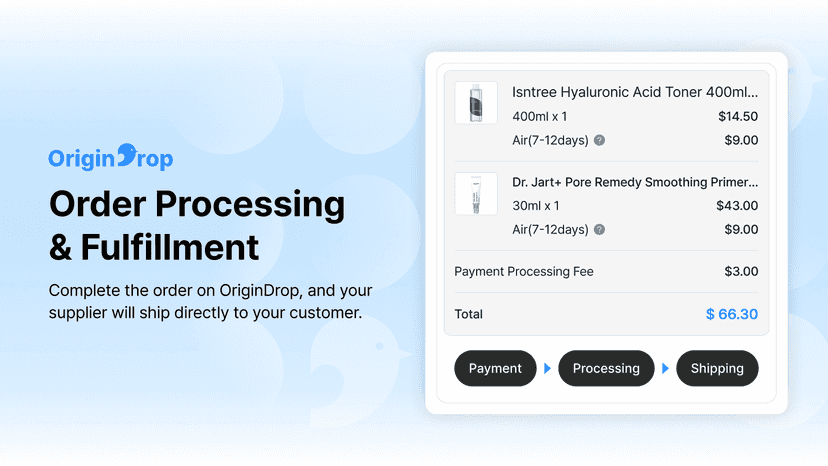Image resolution: width=828 pixels, height=466 pixels.
Task: Click the $43.00 item price
Action: (x=737, y=206)
